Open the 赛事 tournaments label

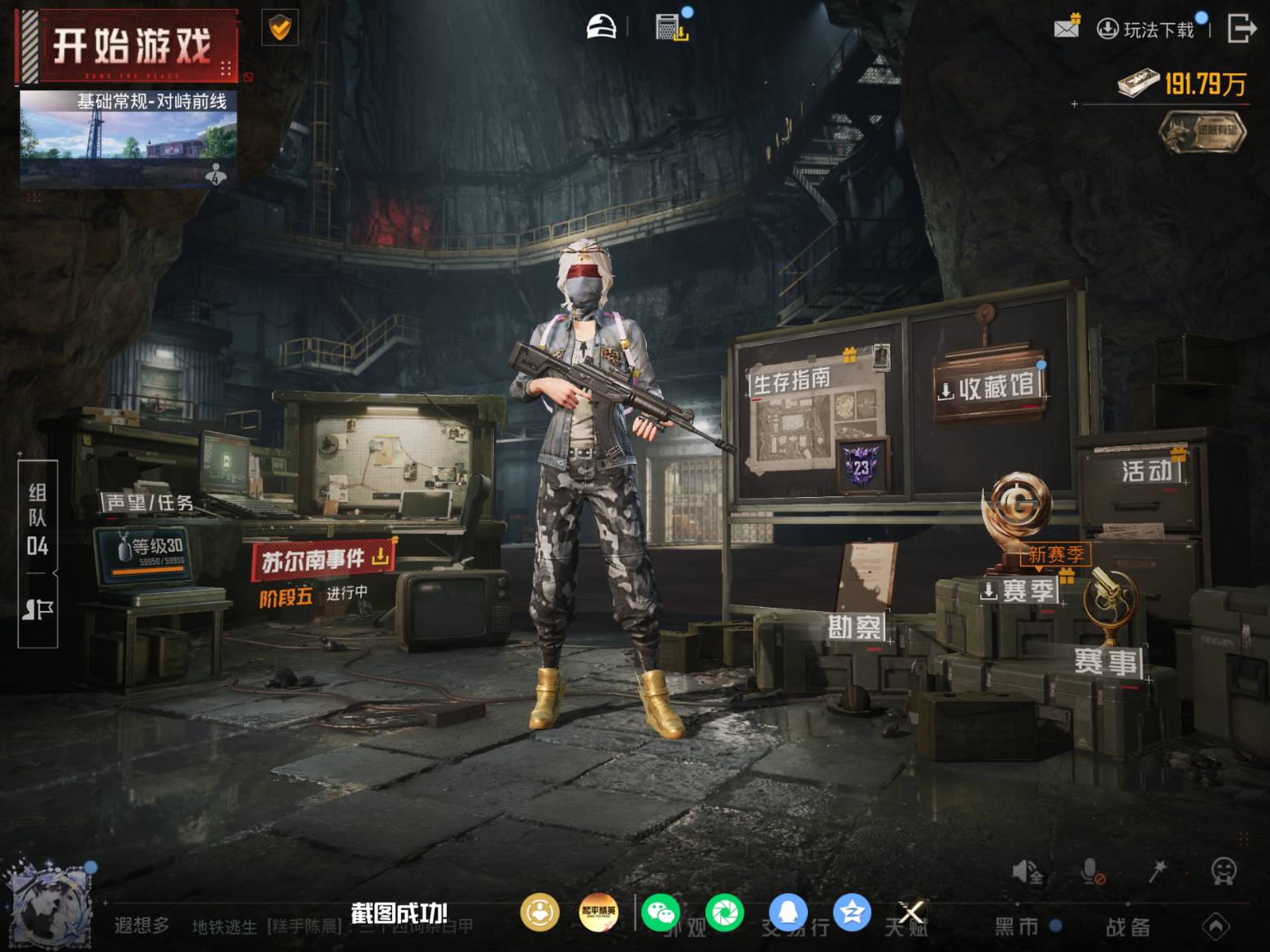tap(1106, 662)
